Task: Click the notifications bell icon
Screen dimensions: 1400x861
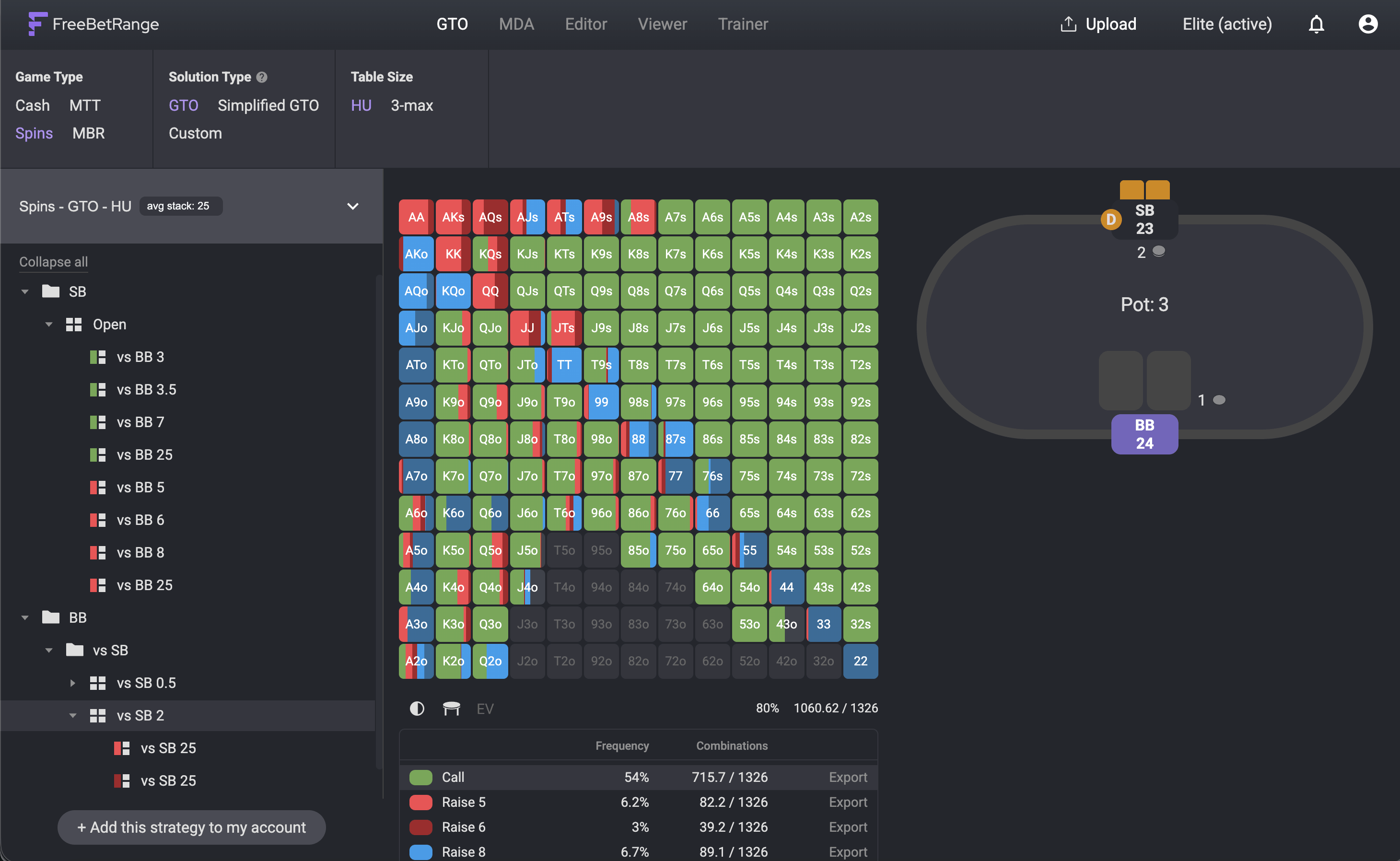Action: coord(1316,24)
